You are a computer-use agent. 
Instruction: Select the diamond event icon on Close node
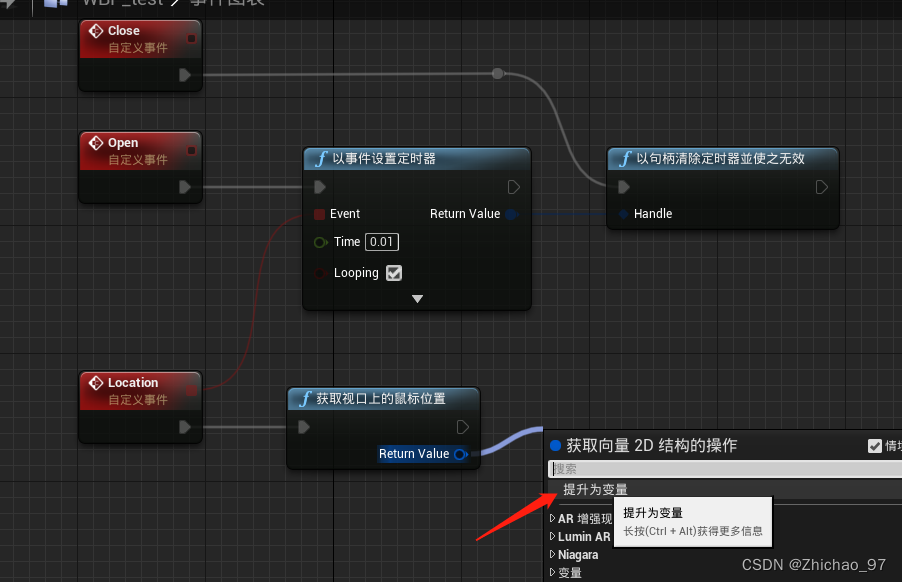tap(97, 30)
